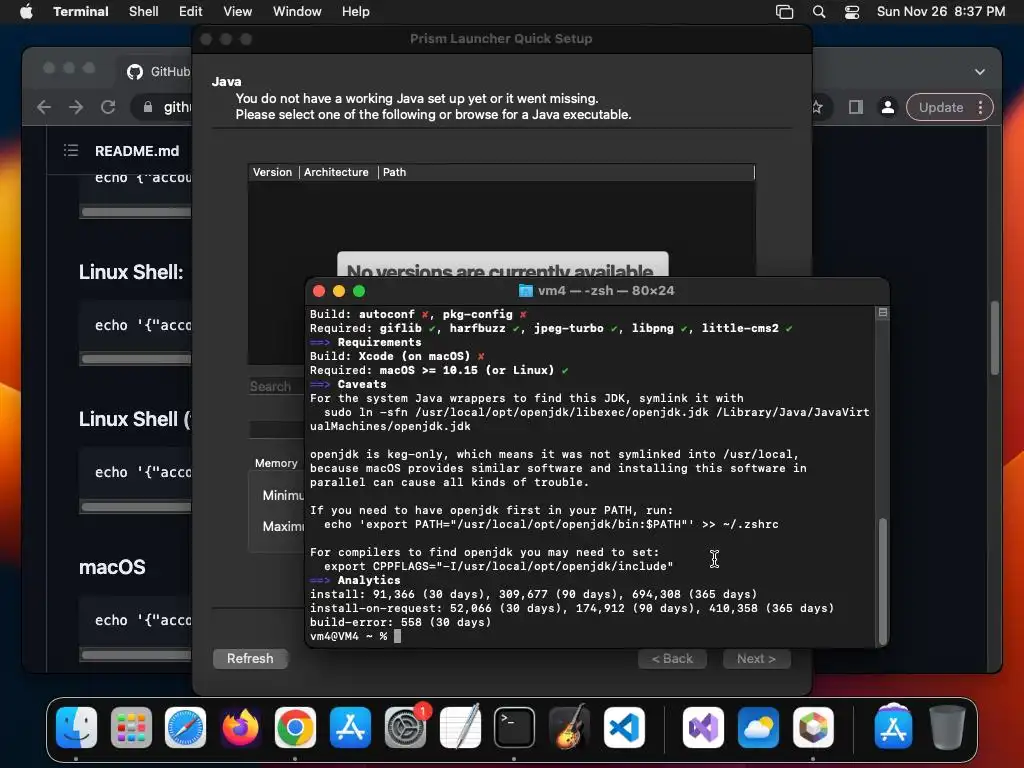Viewport: 1024px width, 768px height.
Task: Open the Edit menu
Action: (x=190, y=11)
